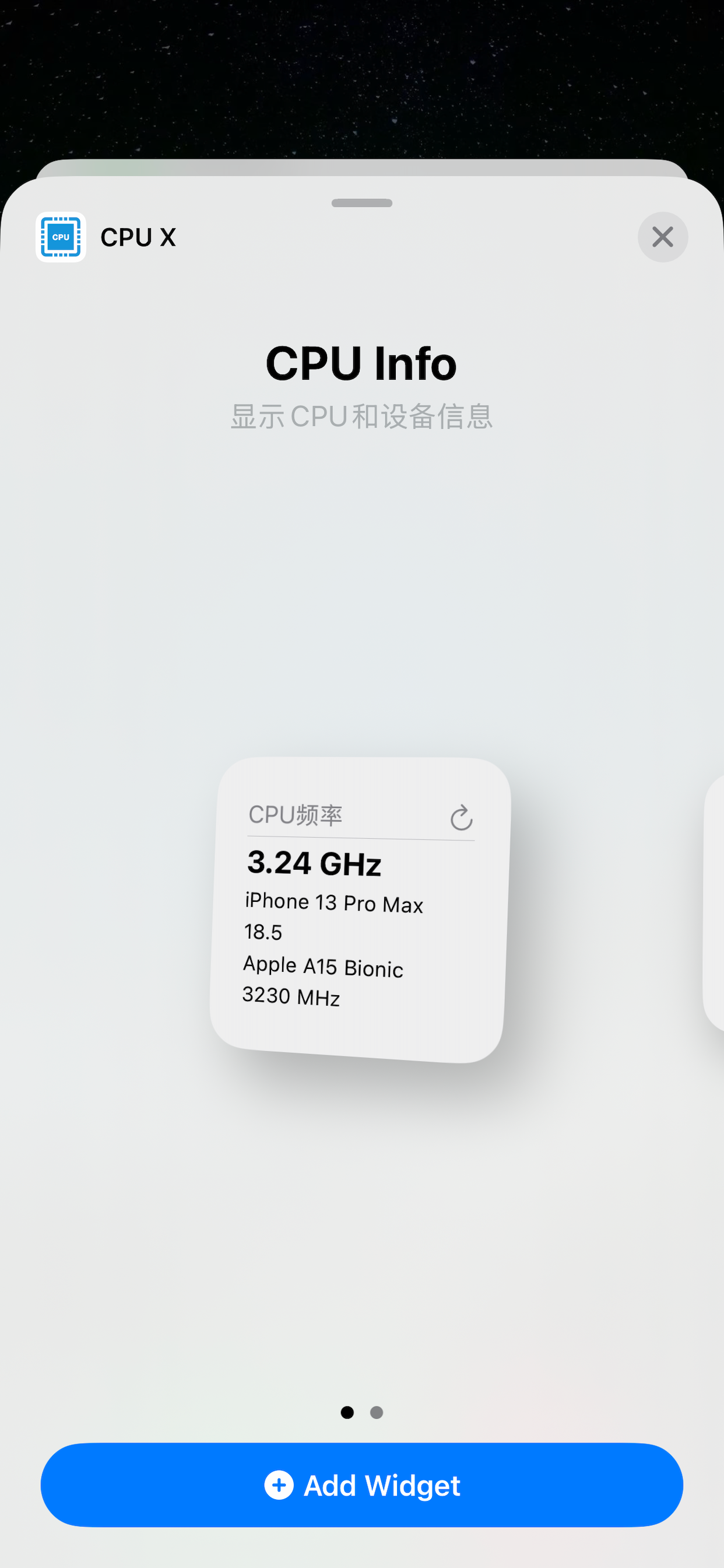
Task: Tap the gray sheet edge behind the panel
Action: tap(362, 167)
